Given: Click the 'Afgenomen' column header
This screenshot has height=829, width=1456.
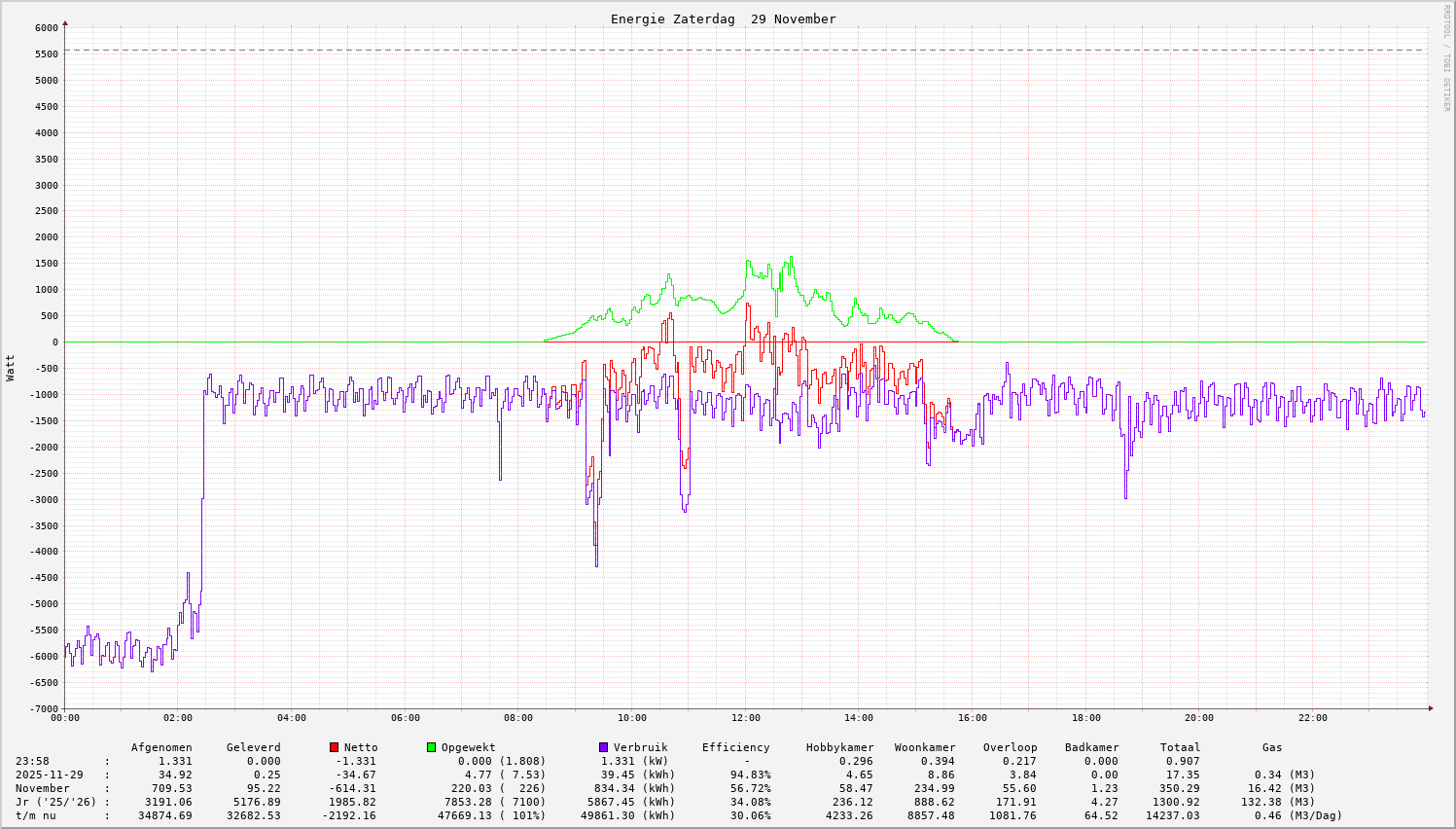Looking at the screenshot, I should coord(161,747).
